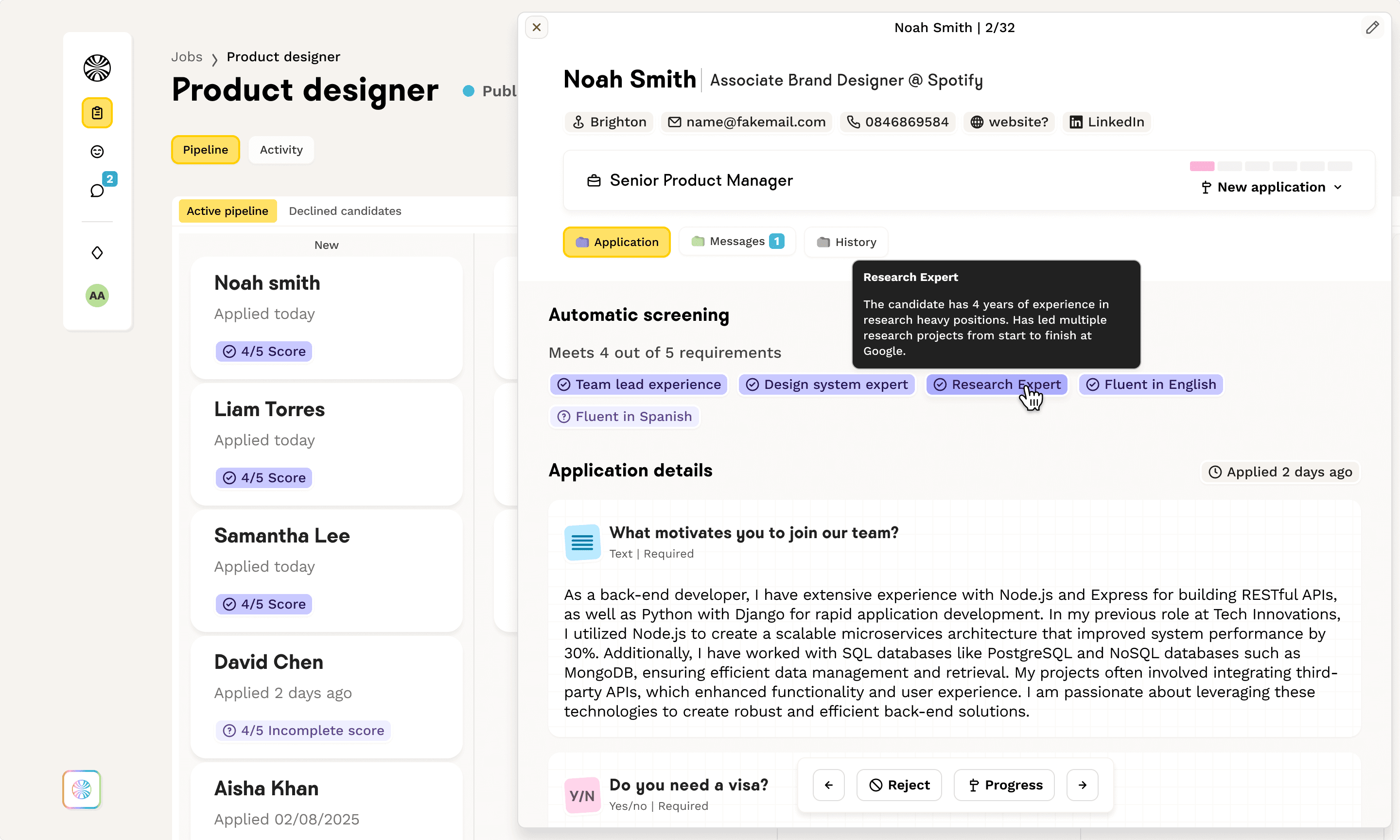Open the jobs clipboard icon in sidebar
The image size is (1400, 840).
[x=97, y=113]
